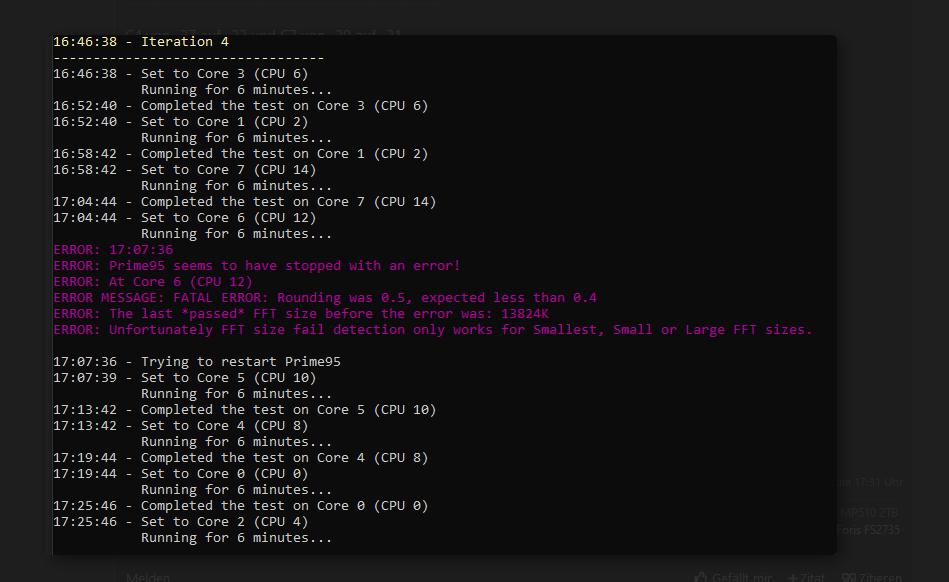Click the 'Set to Core 3 (CPU 6)' line
Screen dimensions: 949x582
click(x=180, y=74)
